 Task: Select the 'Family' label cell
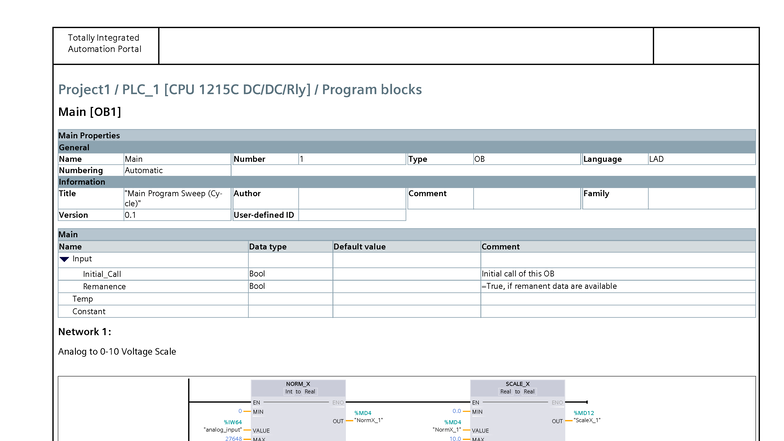pyautogui.click(x=615, y=198)
